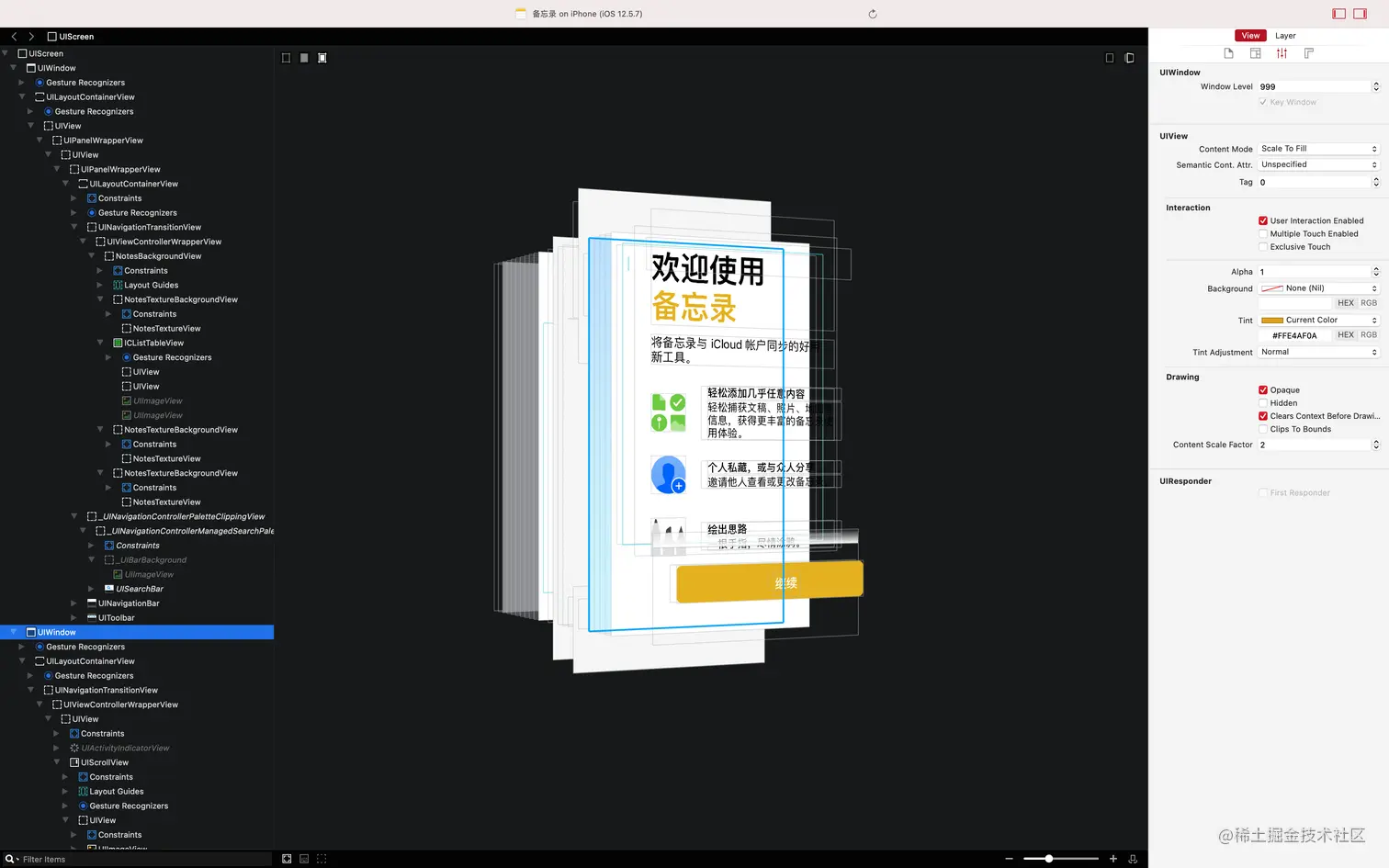Viewport: 1389px width, 868px height.
Task: Click the Alpha stepper arrows
Action: click(x=1376, y=272)
